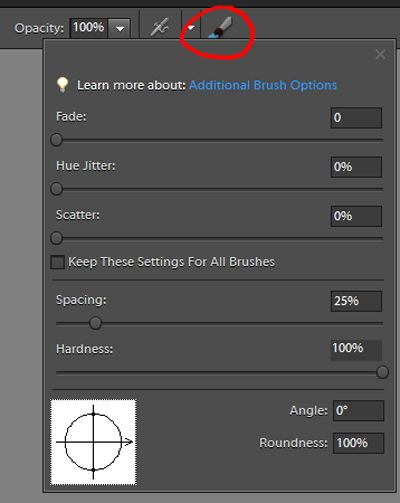Screen dimensions: 400x503
Task: Open the Opacity dropdown arrow
Action: tap(120, 28)
